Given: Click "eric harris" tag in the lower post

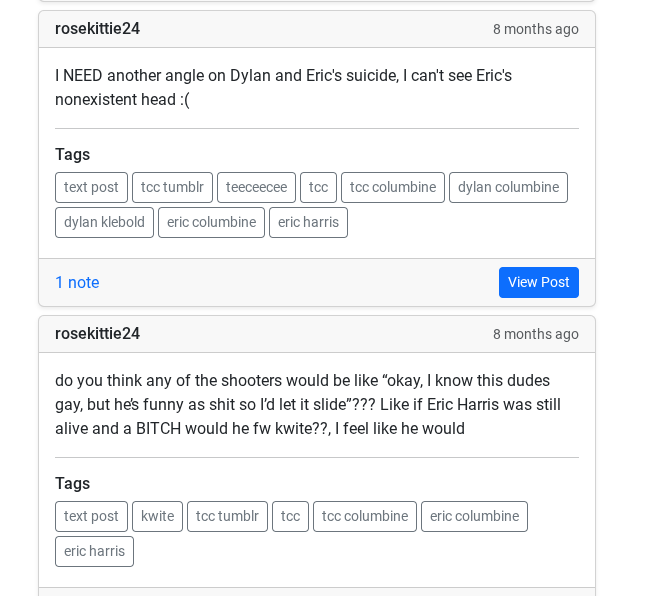Looking at the screenshot, I should pyautogui.click(x=94, y=551).
